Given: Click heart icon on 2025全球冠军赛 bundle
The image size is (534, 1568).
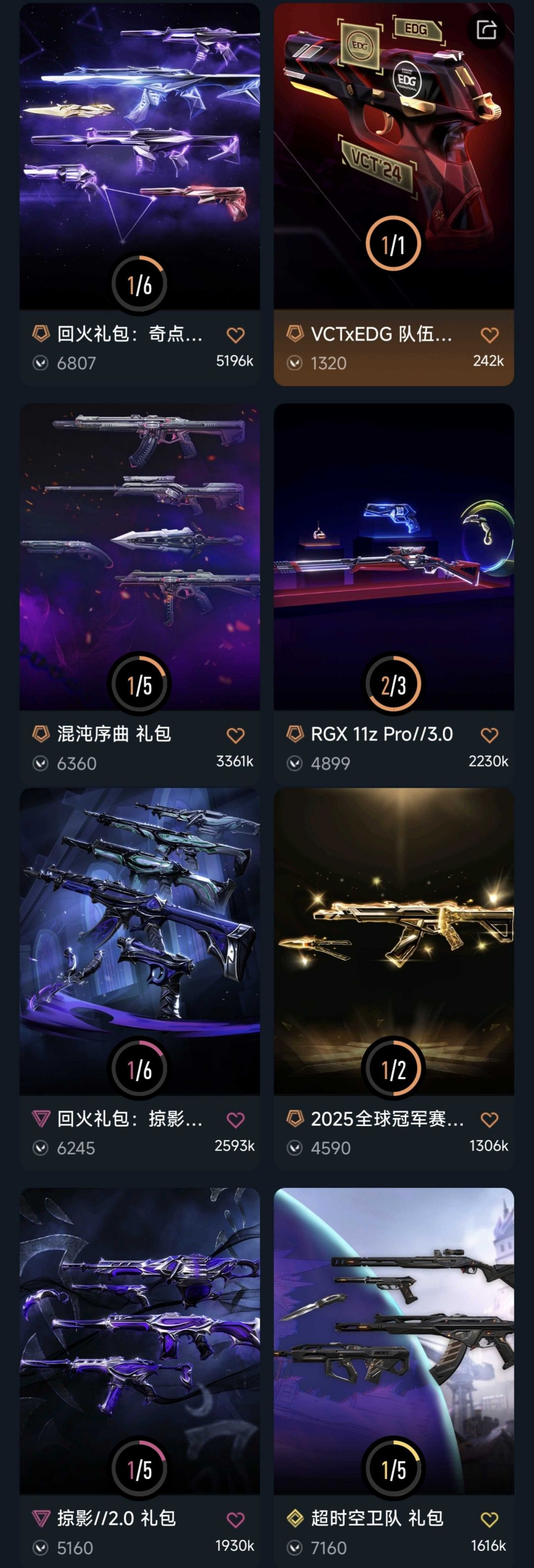Looking at the screenshot, I should [x=489, y=1119].
